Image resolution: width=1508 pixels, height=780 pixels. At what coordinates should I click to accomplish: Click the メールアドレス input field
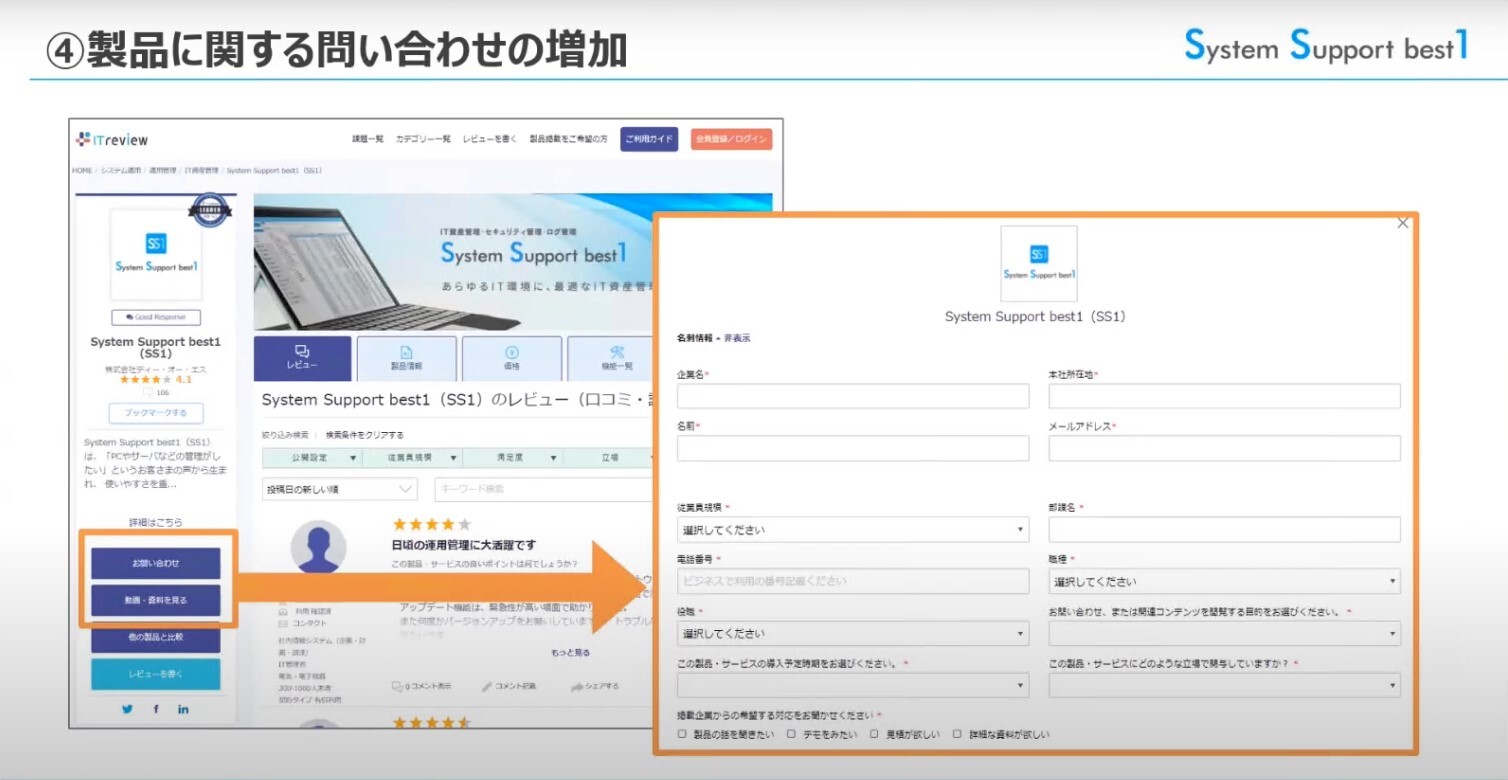coord(1224,448)
